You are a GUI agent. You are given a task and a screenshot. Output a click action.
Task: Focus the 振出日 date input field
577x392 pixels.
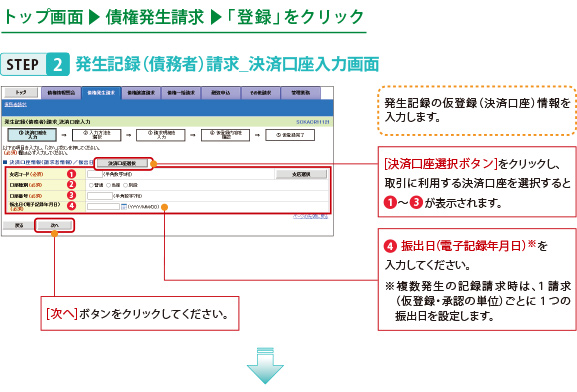[103, 207]
